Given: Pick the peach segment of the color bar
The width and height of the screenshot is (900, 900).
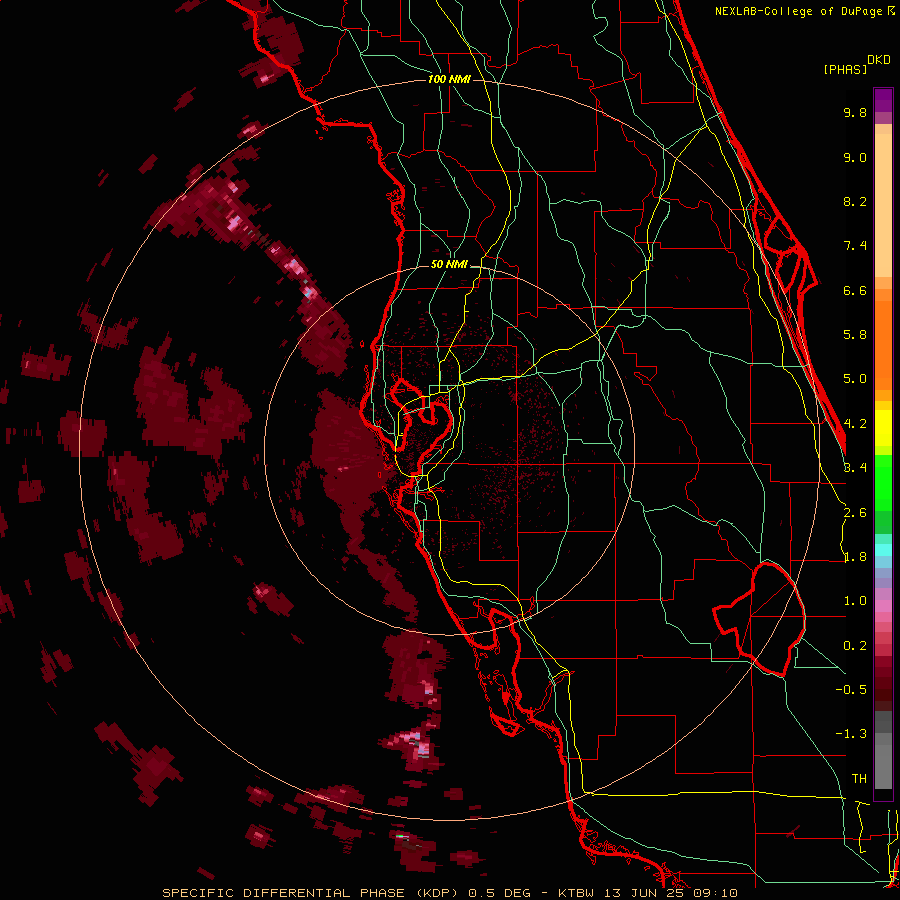Looking at the screenshot, I should pos(883,205).
